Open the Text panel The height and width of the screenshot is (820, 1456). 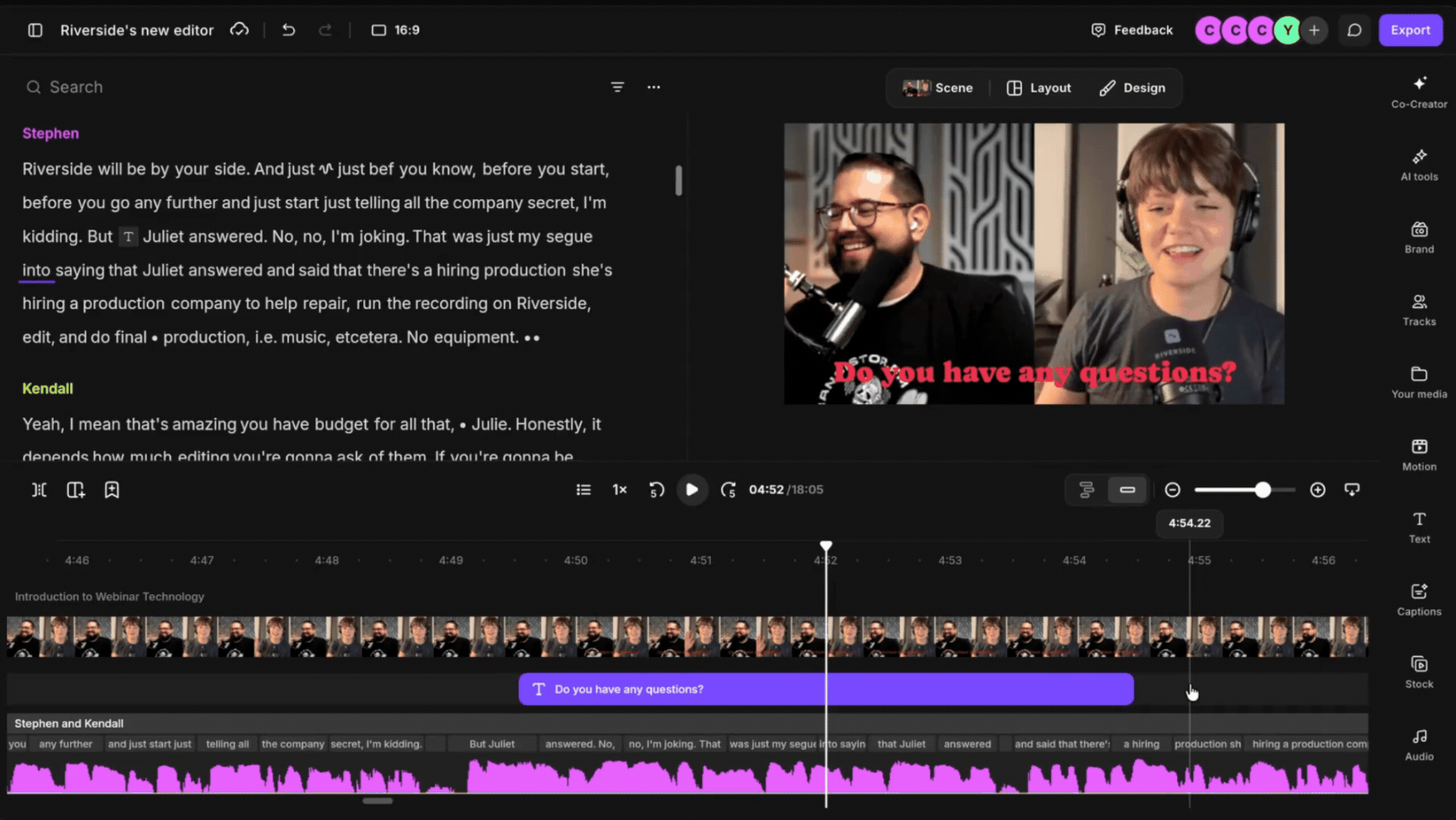(x=1419, y=527)
